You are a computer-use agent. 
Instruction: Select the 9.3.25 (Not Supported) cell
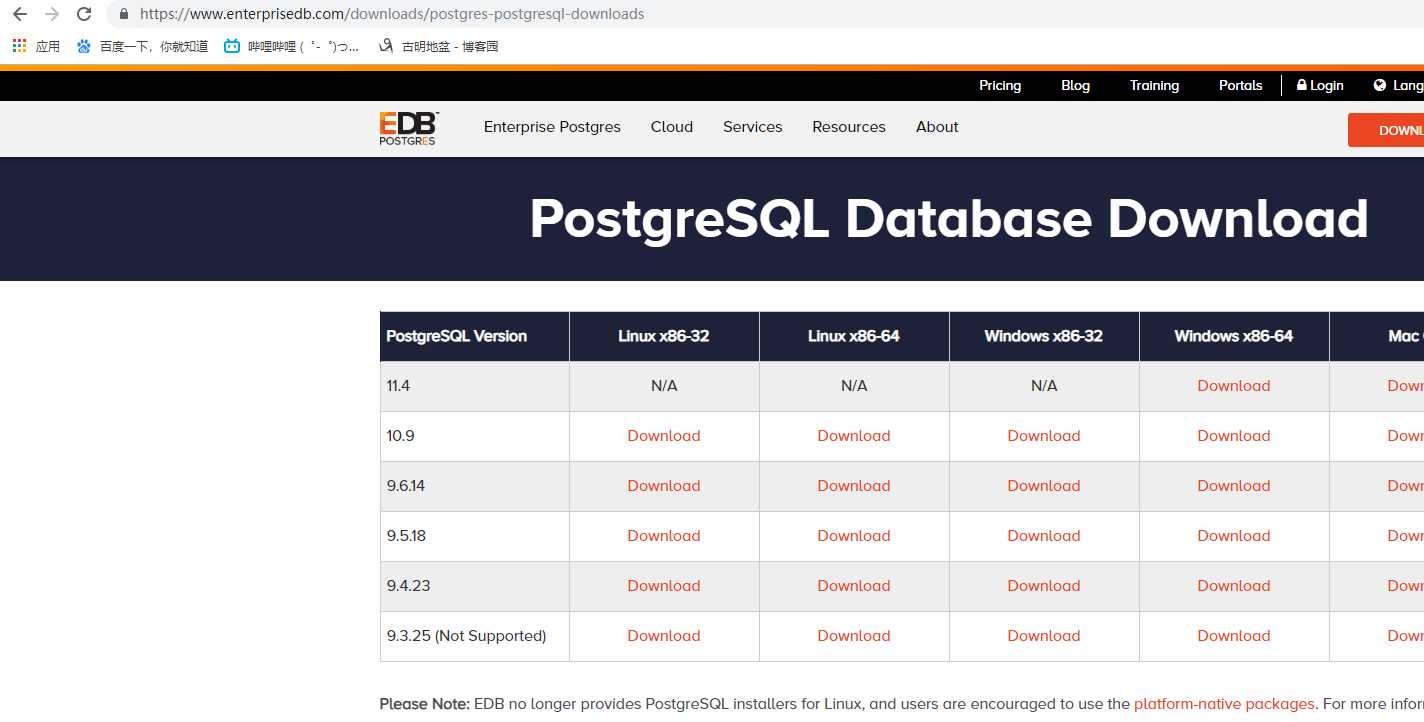click(x=475, y=636)
